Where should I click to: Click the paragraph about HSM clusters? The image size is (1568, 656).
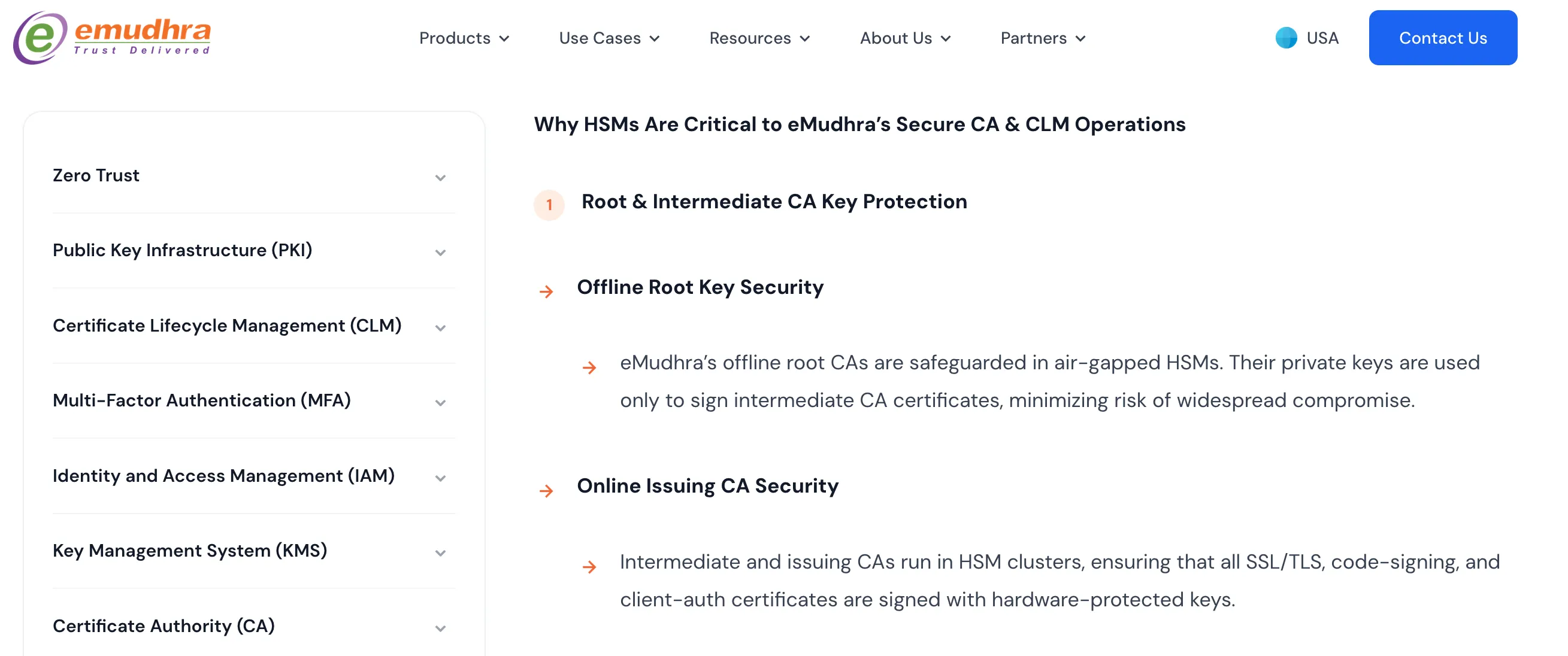(1059, 581)
